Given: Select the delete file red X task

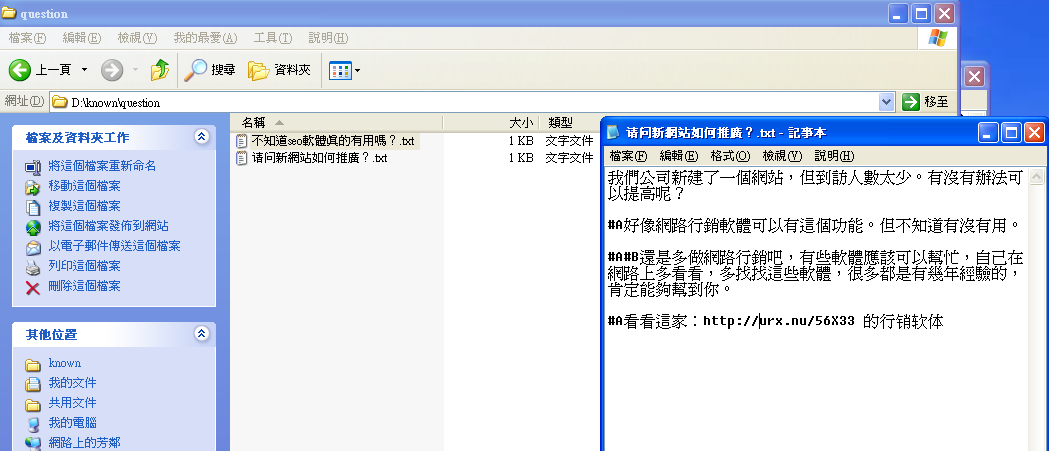Looking at the screenshot, I should [33, 287].
